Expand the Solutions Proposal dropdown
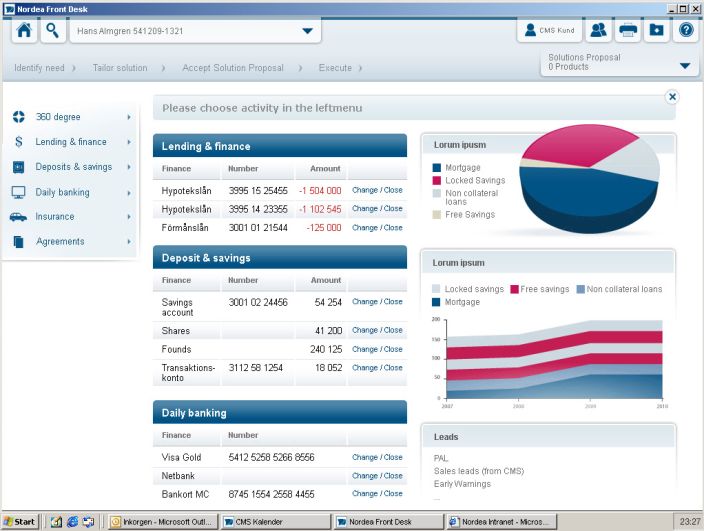 coord(685,66)
